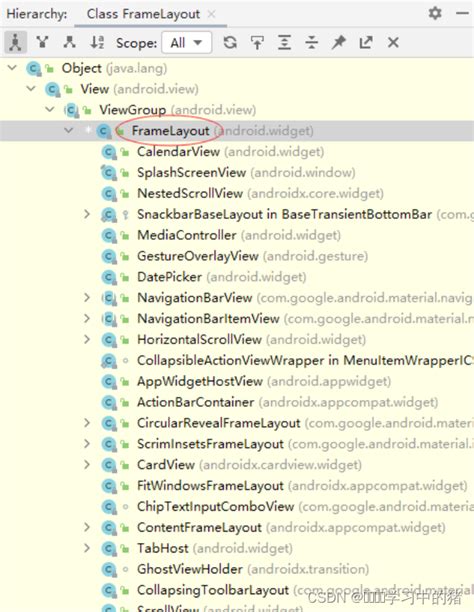
Task: Expand the CardView node
Action: tap(87, 464)
